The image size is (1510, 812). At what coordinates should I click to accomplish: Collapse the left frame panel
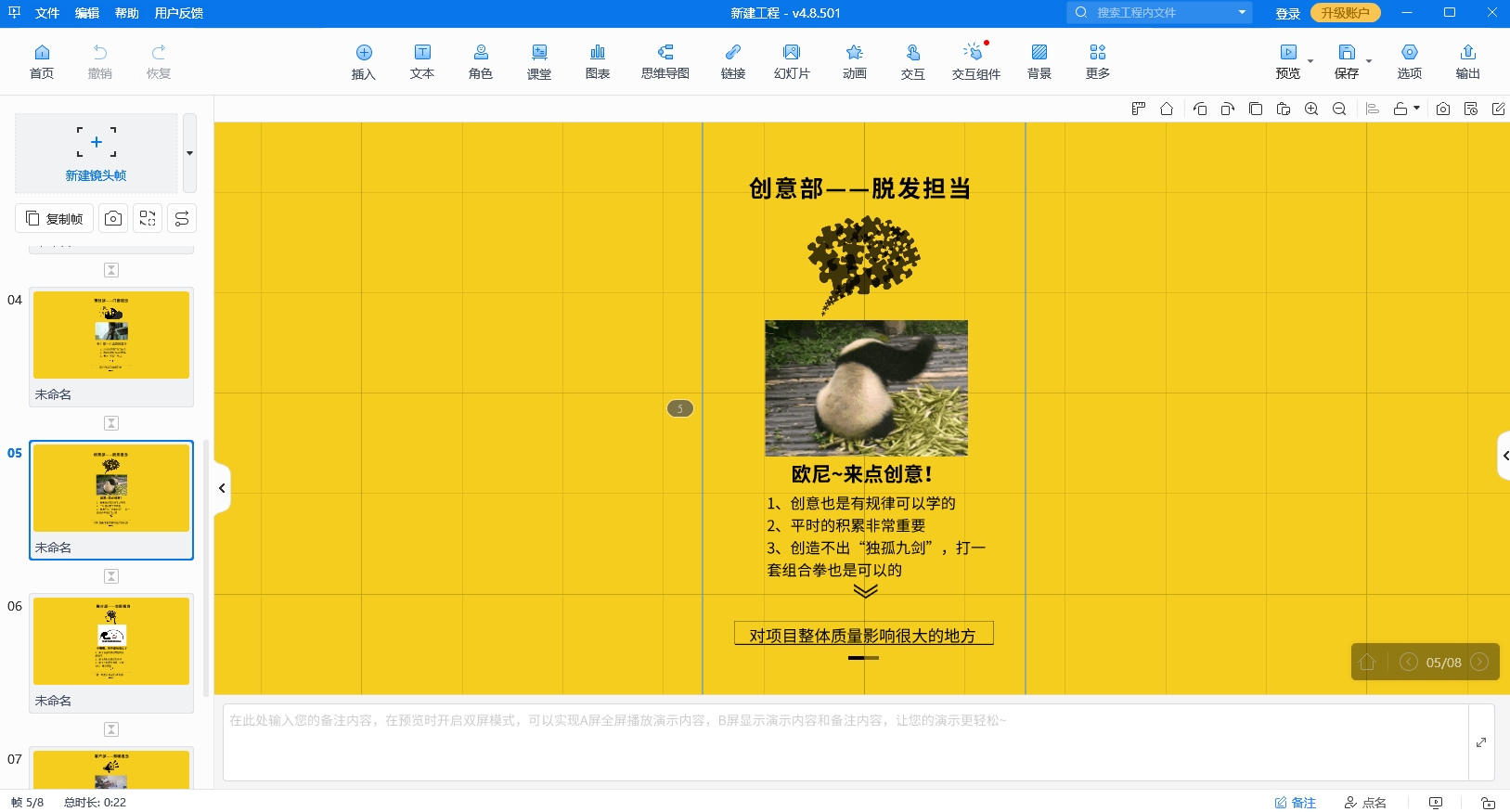(222, 488)
